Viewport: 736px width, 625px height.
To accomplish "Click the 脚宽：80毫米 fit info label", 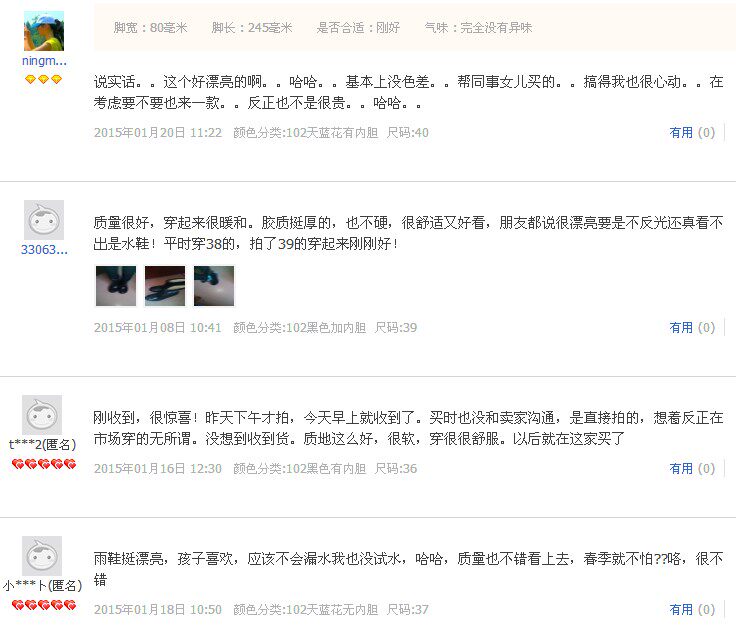I will click(x=150, y=28).
